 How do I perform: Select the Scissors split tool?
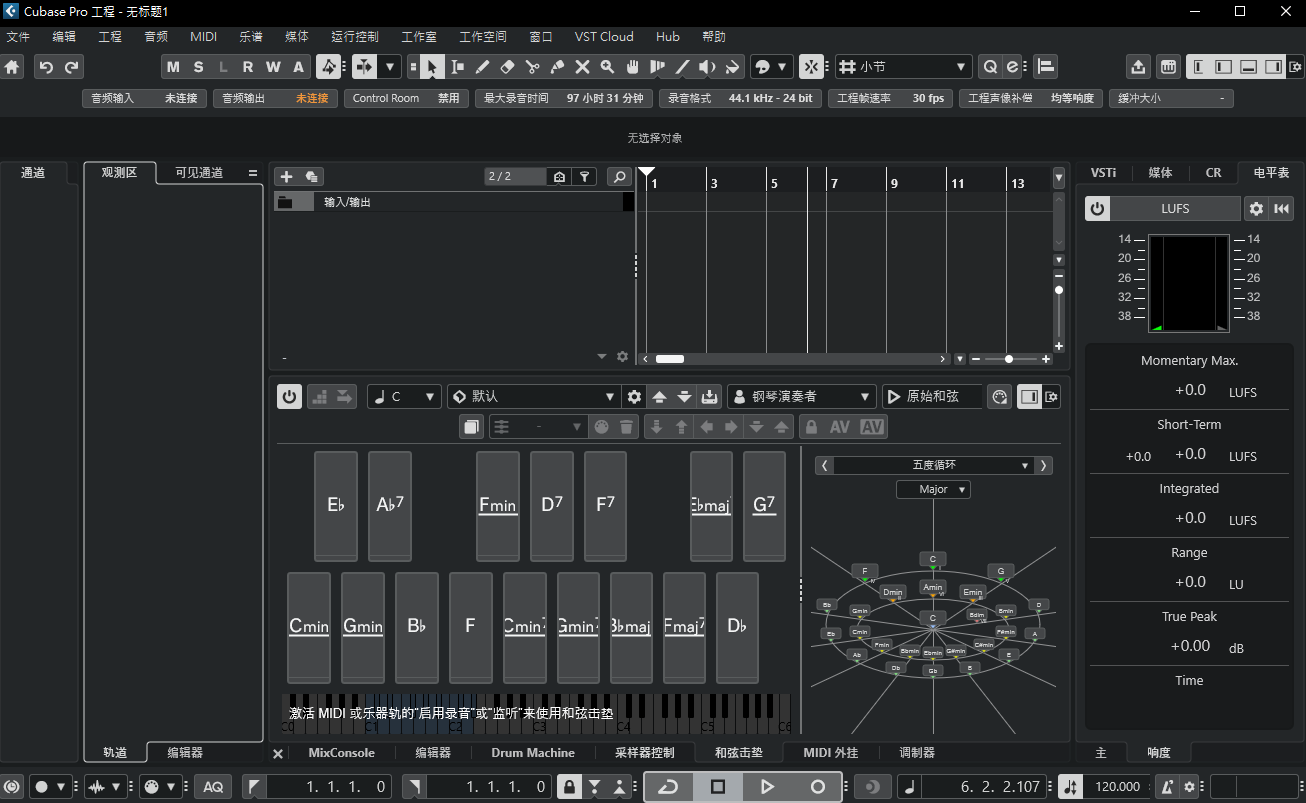tap(532, 67)
